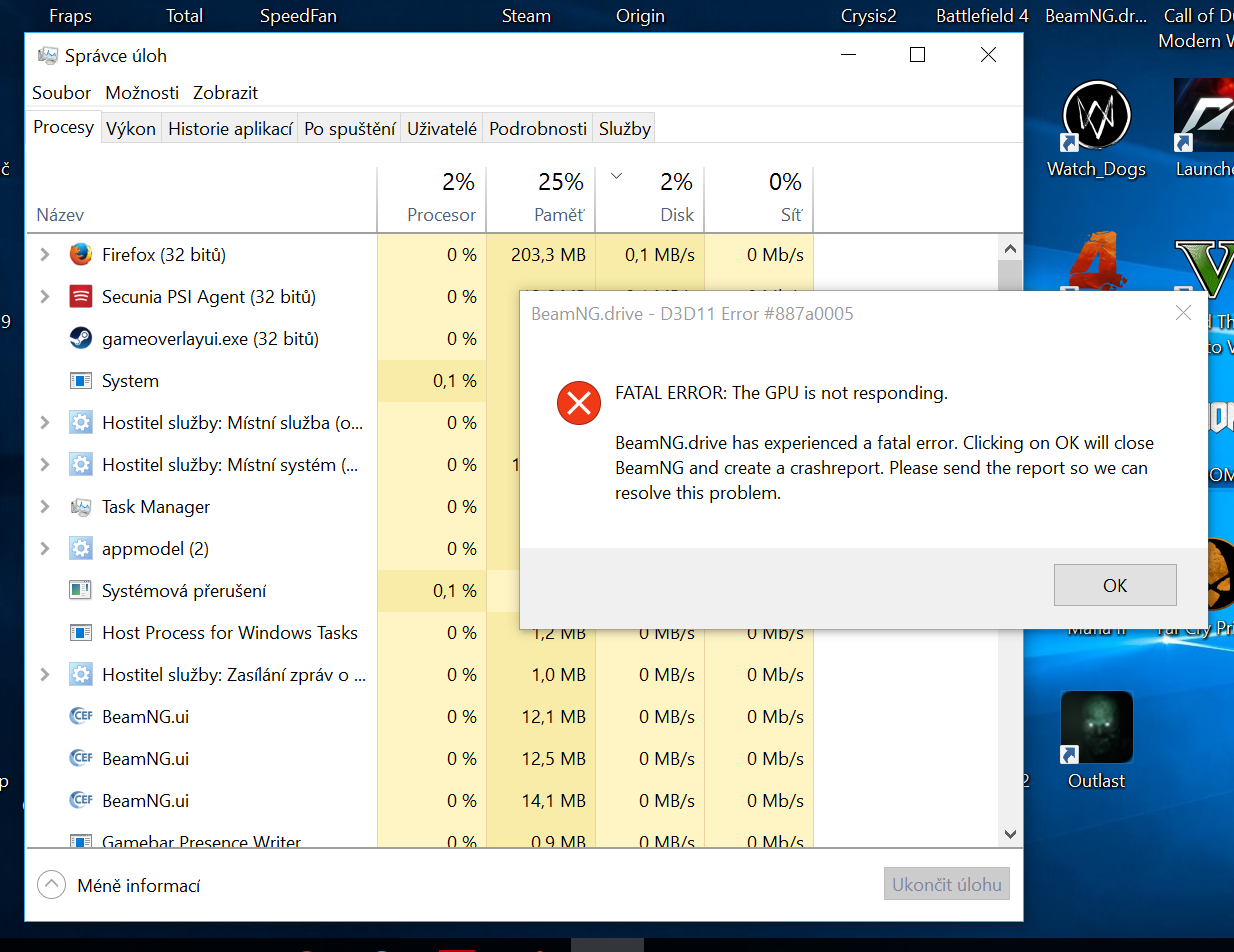The width and height of the screenshot is (1234, 952).
Task: Click the Ukončit úlohu button
Action: click(x=947, y=885)
